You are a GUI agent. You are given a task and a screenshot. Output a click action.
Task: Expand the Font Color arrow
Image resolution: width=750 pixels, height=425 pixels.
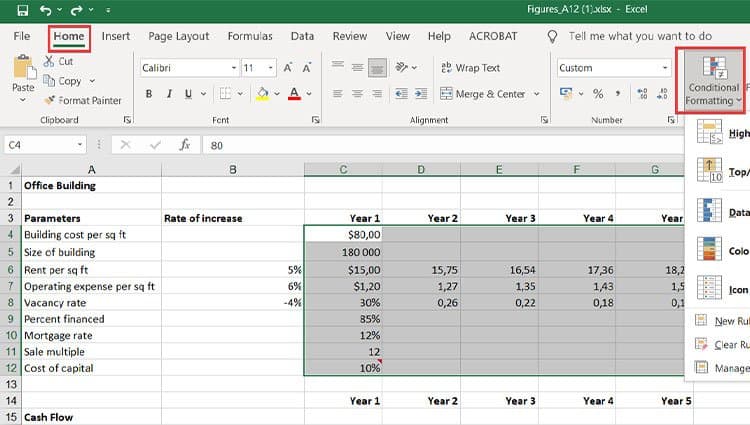pyautogui.click(x=309, y=94)
